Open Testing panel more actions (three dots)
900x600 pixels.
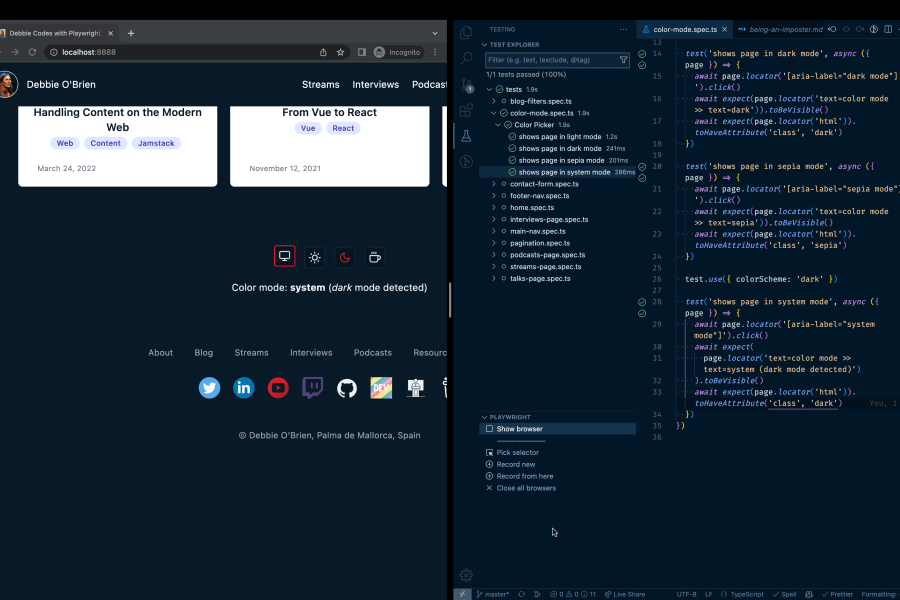click(x=623, y=29)
